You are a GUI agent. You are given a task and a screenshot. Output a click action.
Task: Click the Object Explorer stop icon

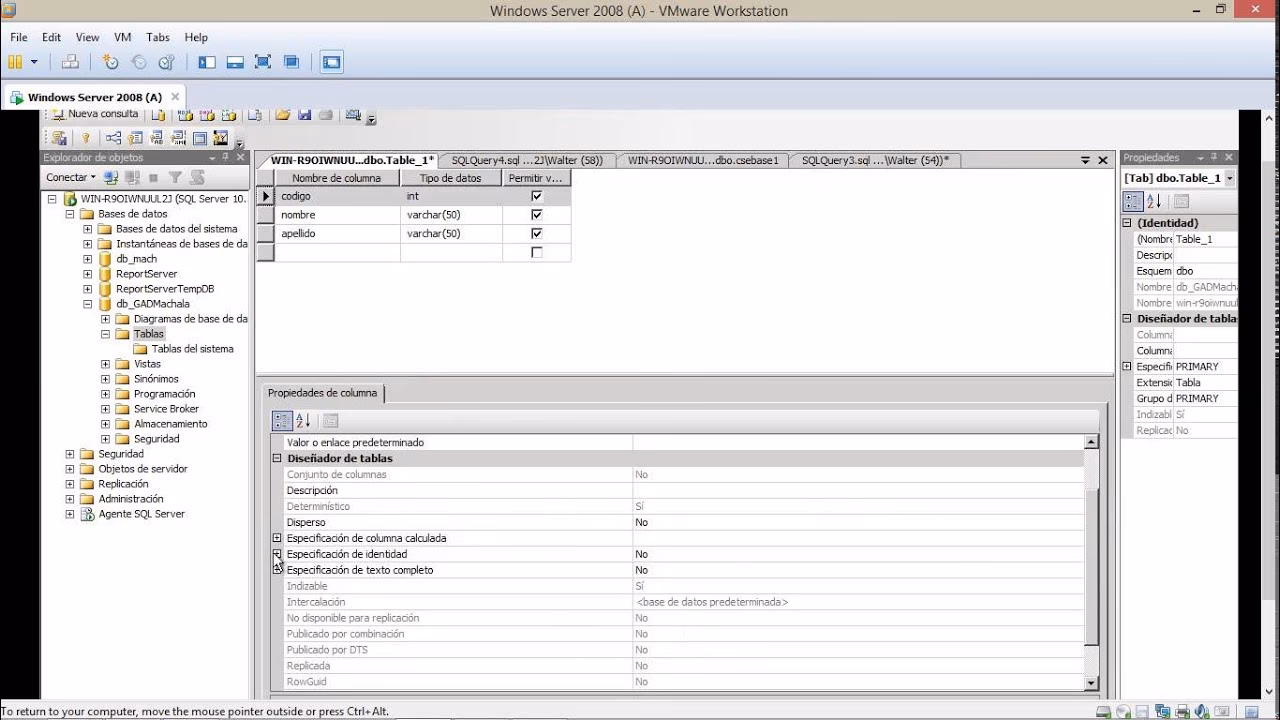pyautogui.click(x=153, y=177)
